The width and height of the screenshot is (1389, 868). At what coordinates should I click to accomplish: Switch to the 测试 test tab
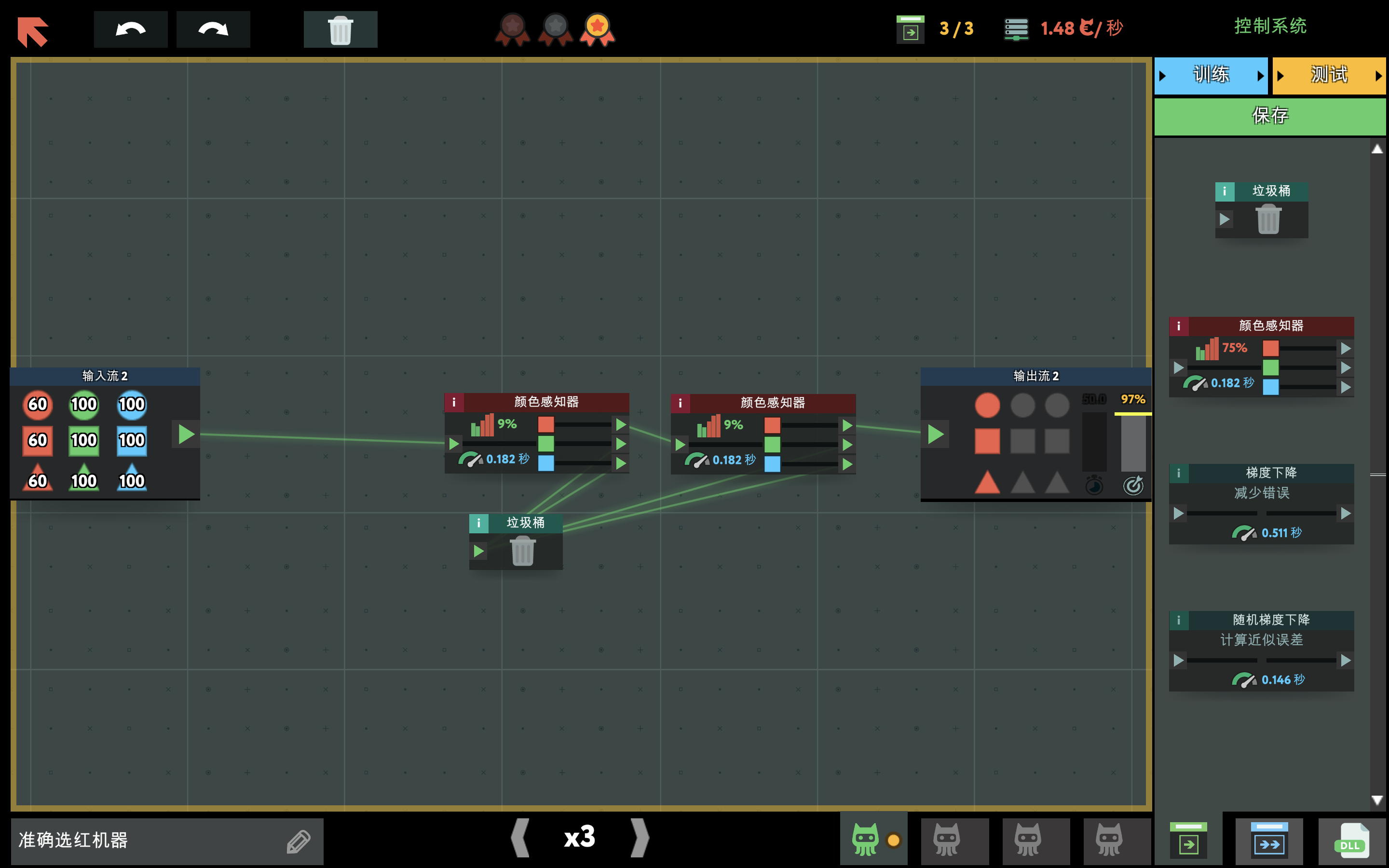(x=1328, y=75)
